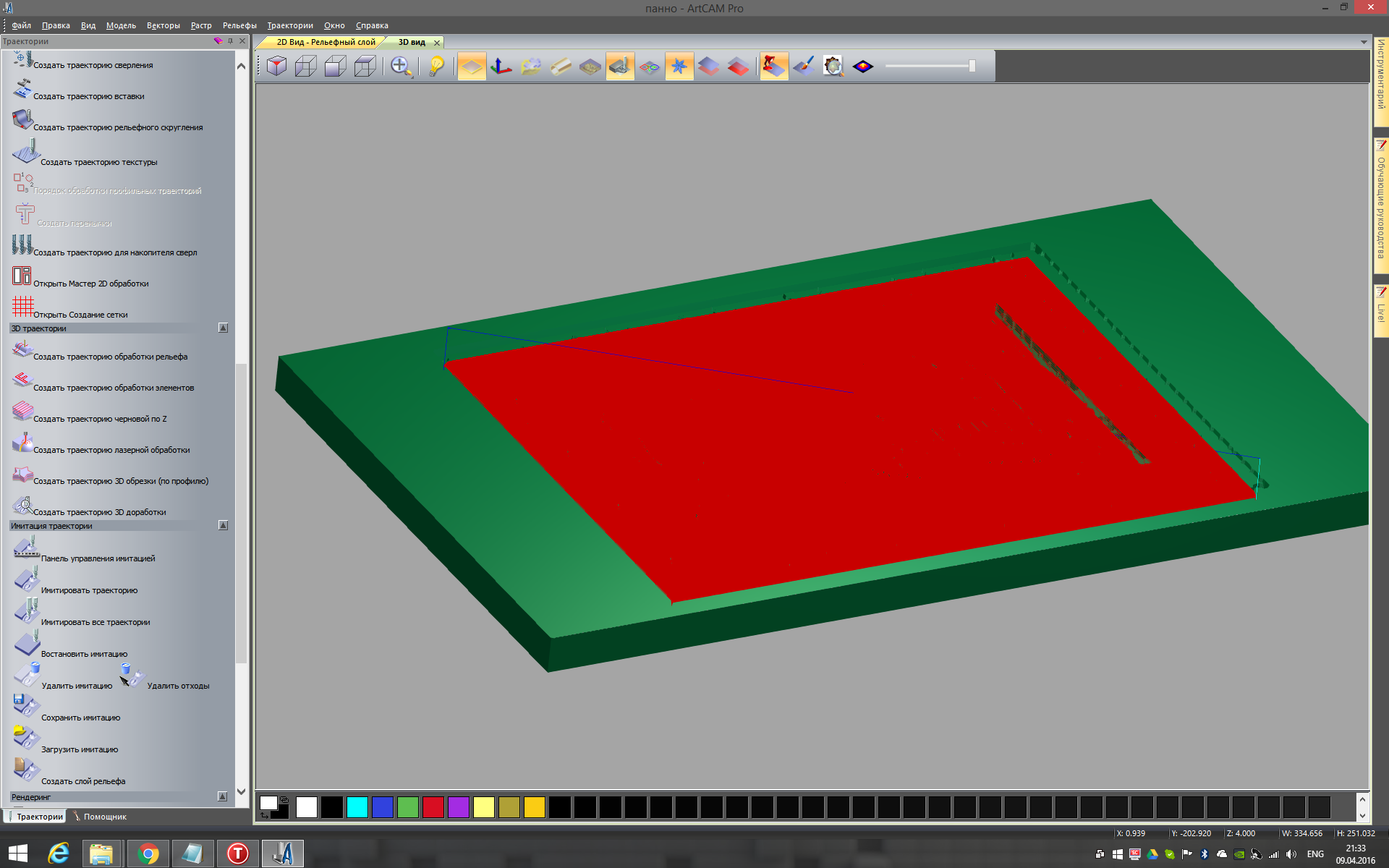Toggle the blue star toolbar button

tap(679, 67)
